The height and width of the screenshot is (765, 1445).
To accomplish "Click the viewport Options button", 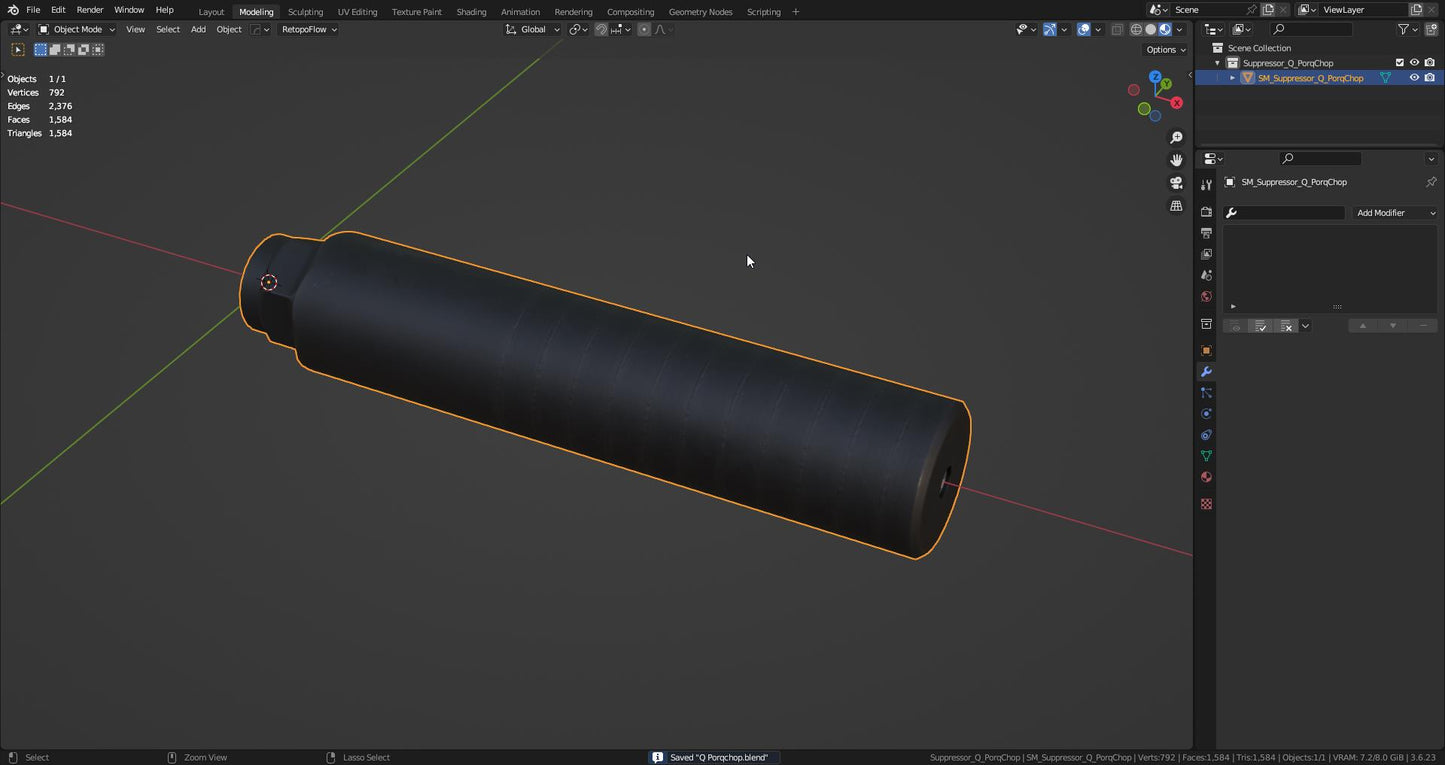I will tap(1165, 50).
